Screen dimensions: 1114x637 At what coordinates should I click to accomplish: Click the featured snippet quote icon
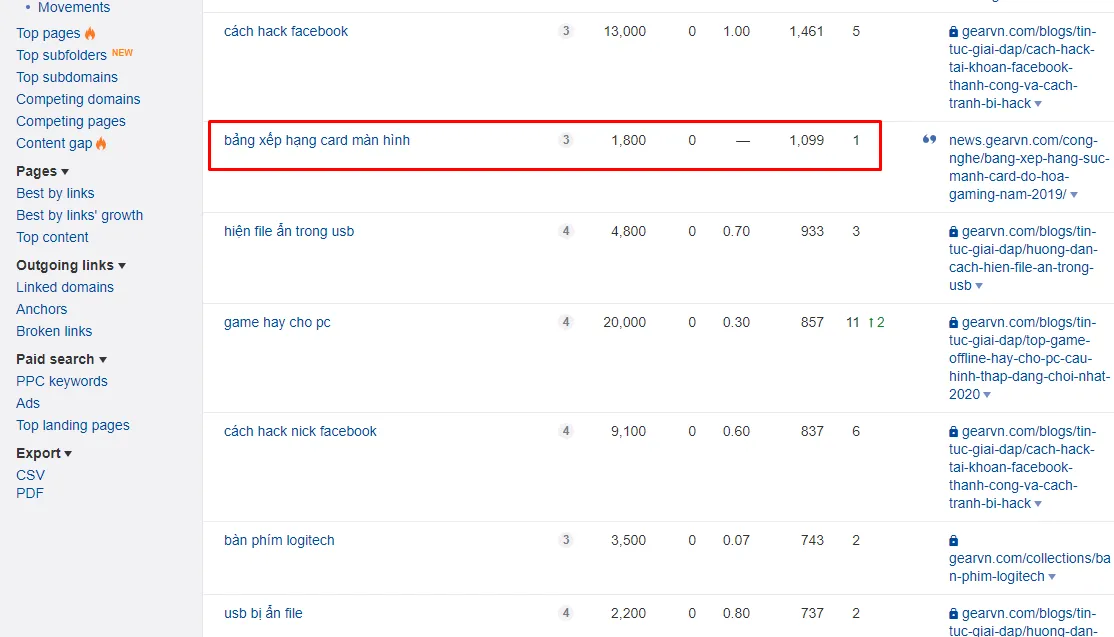(x=929, y=140)
